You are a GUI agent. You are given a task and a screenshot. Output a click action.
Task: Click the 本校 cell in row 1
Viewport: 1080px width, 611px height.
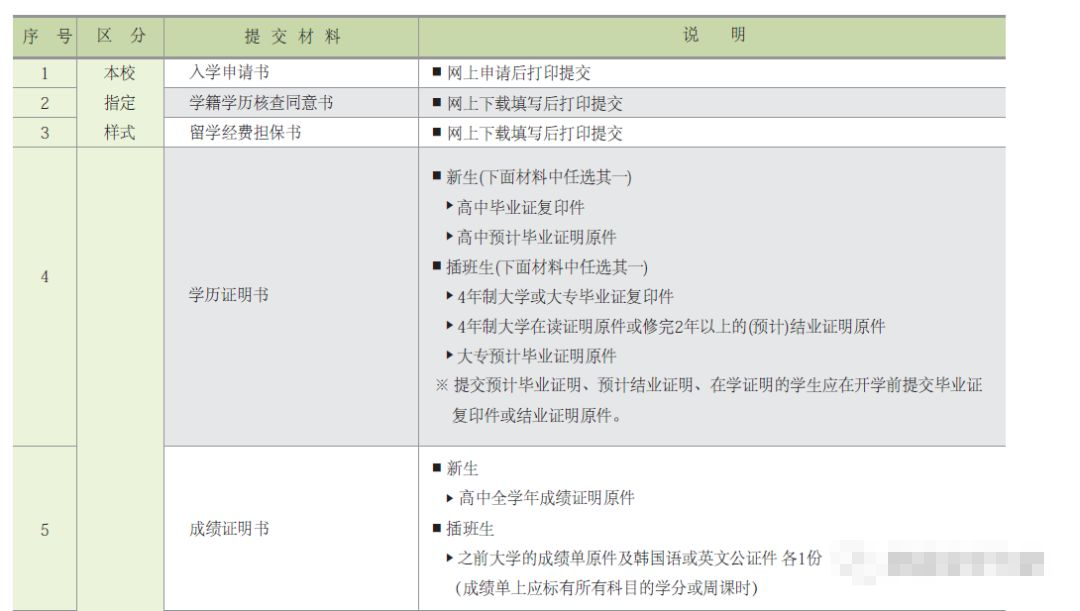pyautogui.click(x=120, y=73)
